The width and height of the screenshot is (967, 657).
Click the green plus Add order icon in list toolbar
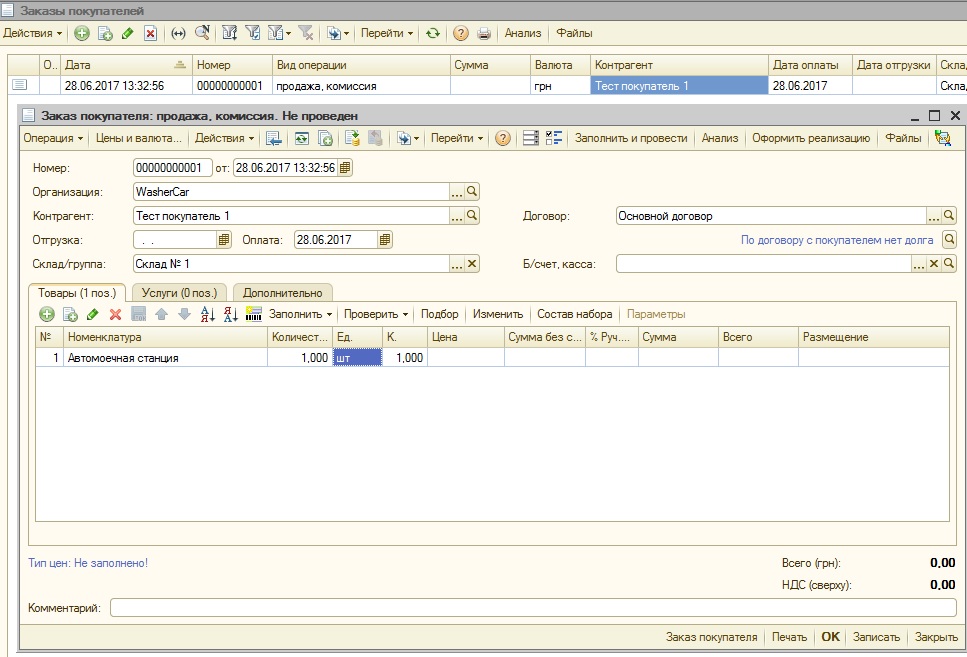pyautogui.click(x=82, y=33)
